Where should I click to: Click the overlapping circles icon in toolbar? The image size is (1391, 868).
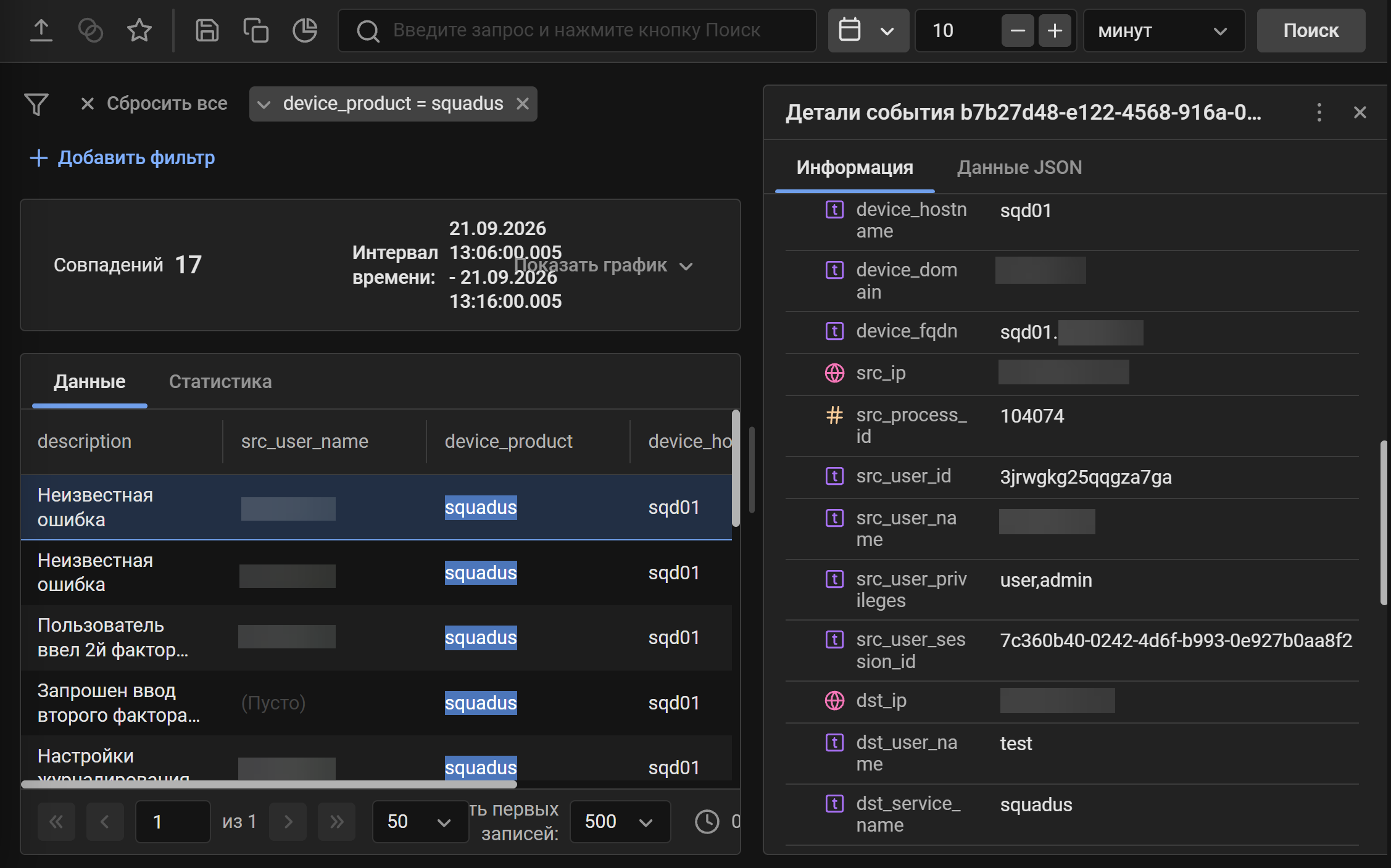pyautogui.click(x=91, y=30)
